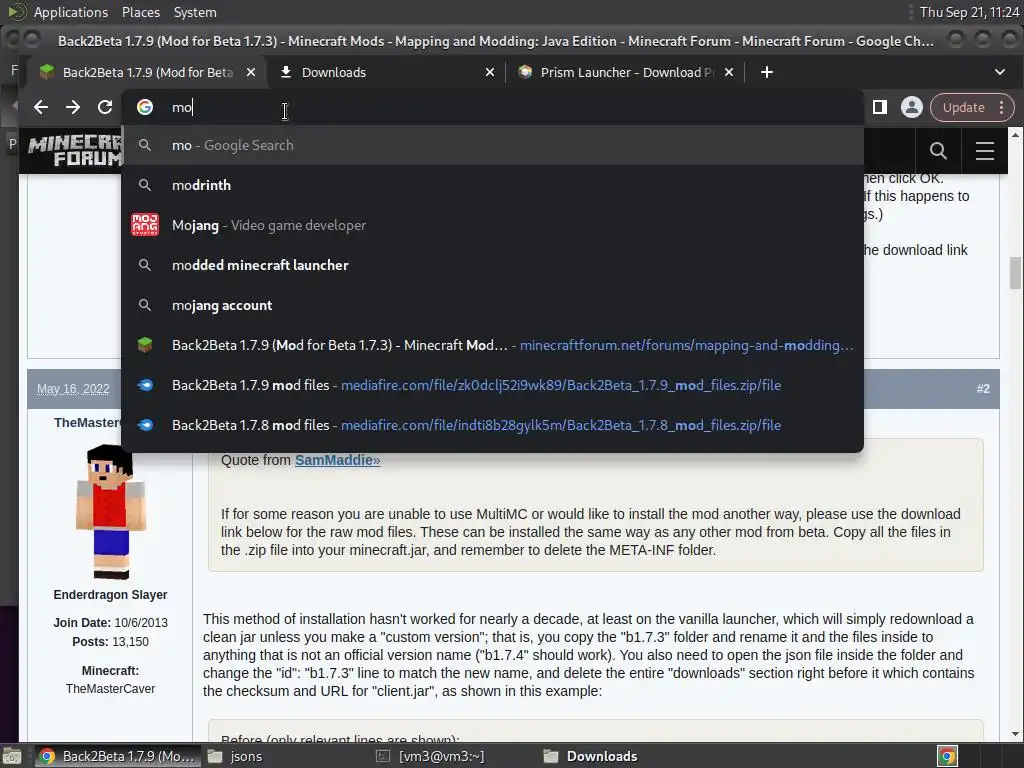
Task: Go back to the previous page
Action: (x=40, y=107)
